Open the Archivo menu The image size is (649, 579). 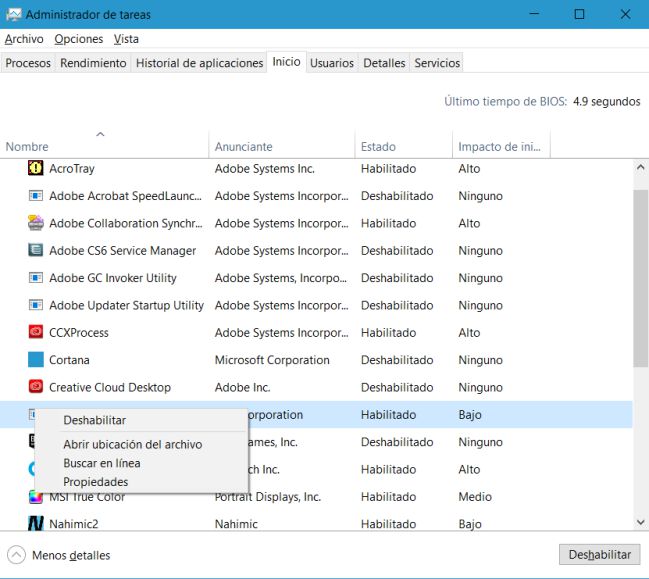tap(24, 39)
